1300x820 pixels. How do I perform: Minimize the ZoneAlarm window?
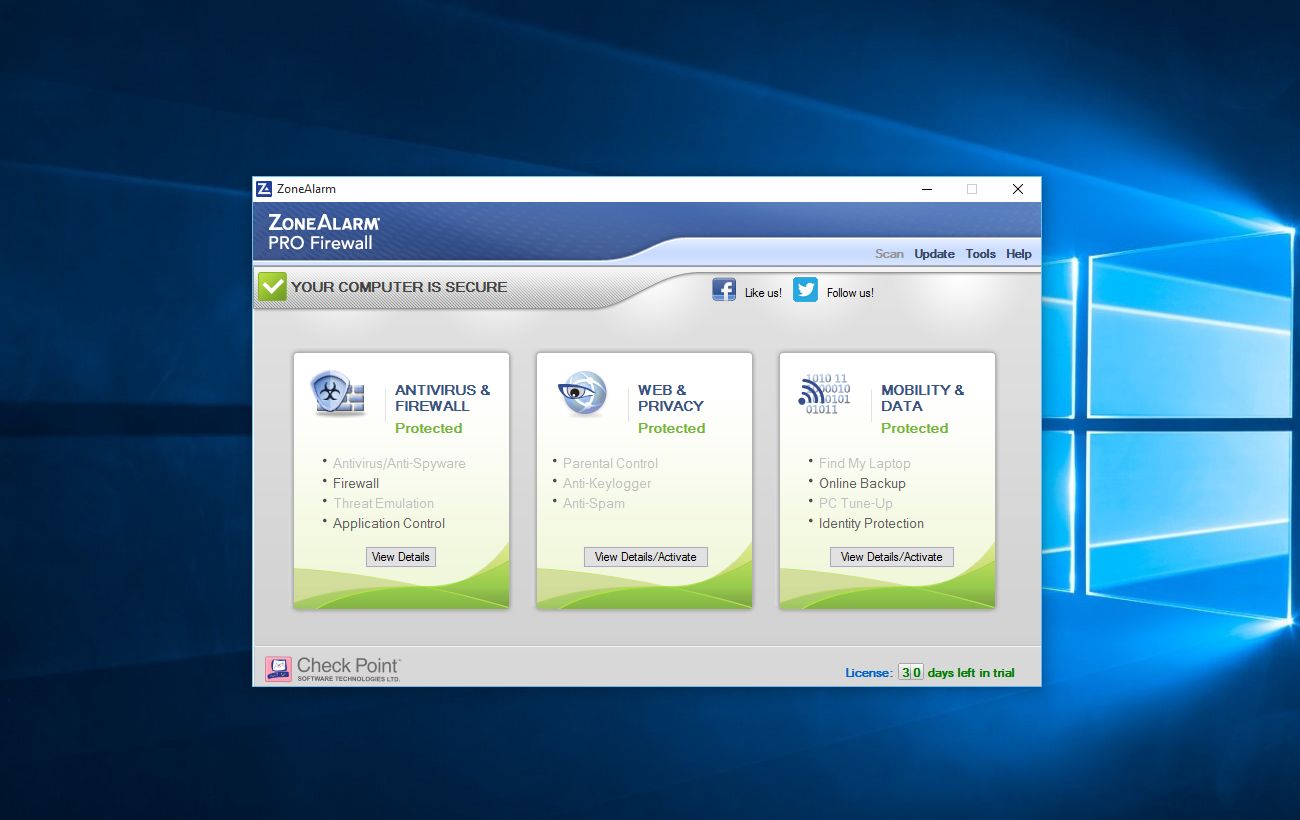click(926, 189)
